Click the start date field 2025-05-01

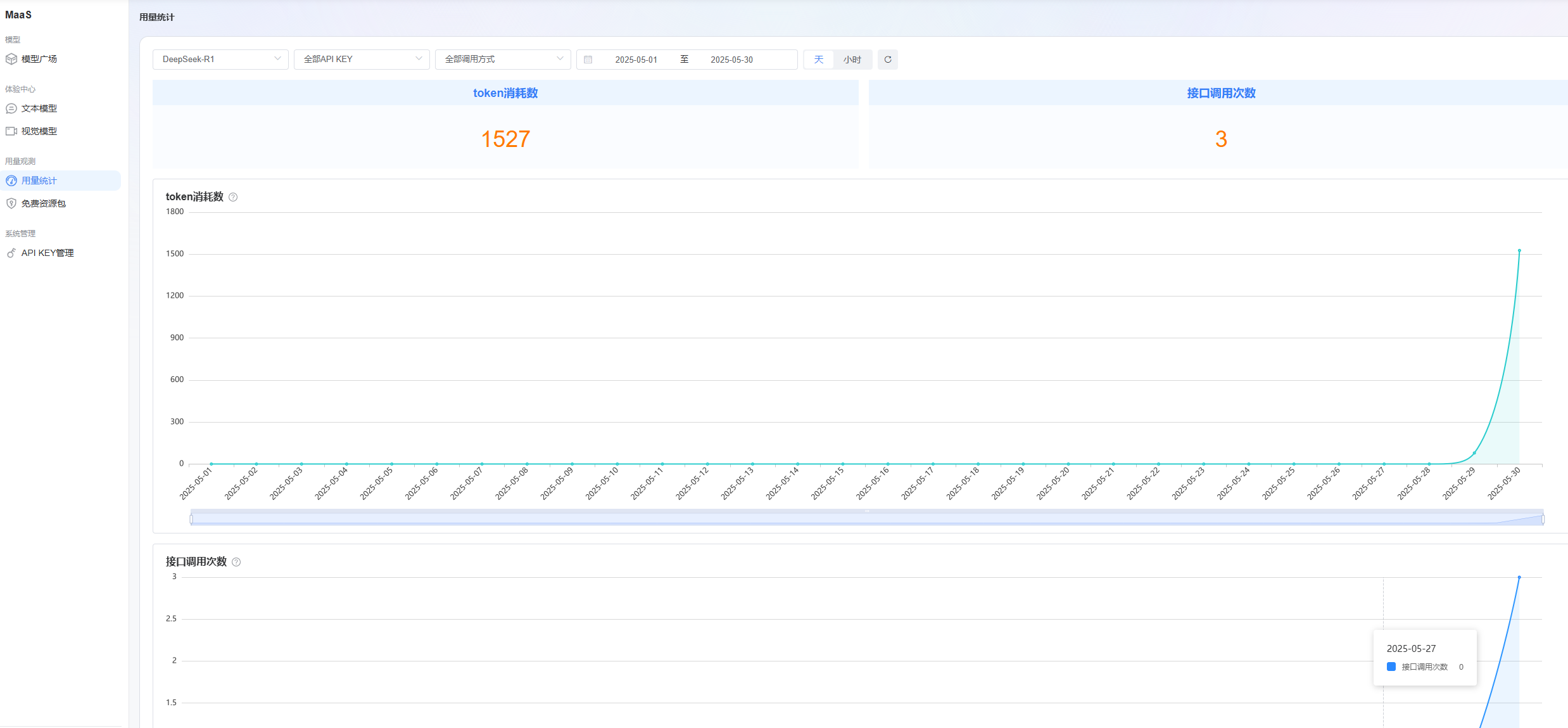pyautogui.click(x=636, y=60)
